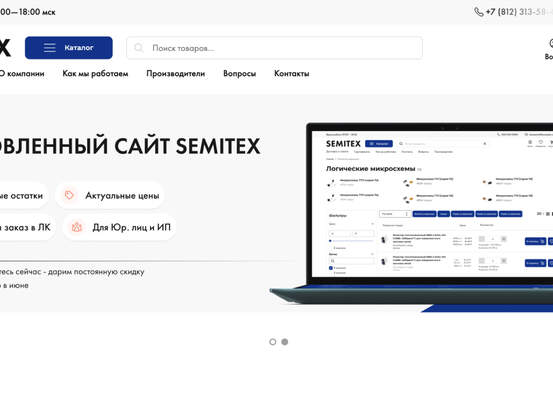The height and width of the screenshot is (411, 553).
Task: Click the people icon beside Для Юр. лиц
Action: point(77,227)
